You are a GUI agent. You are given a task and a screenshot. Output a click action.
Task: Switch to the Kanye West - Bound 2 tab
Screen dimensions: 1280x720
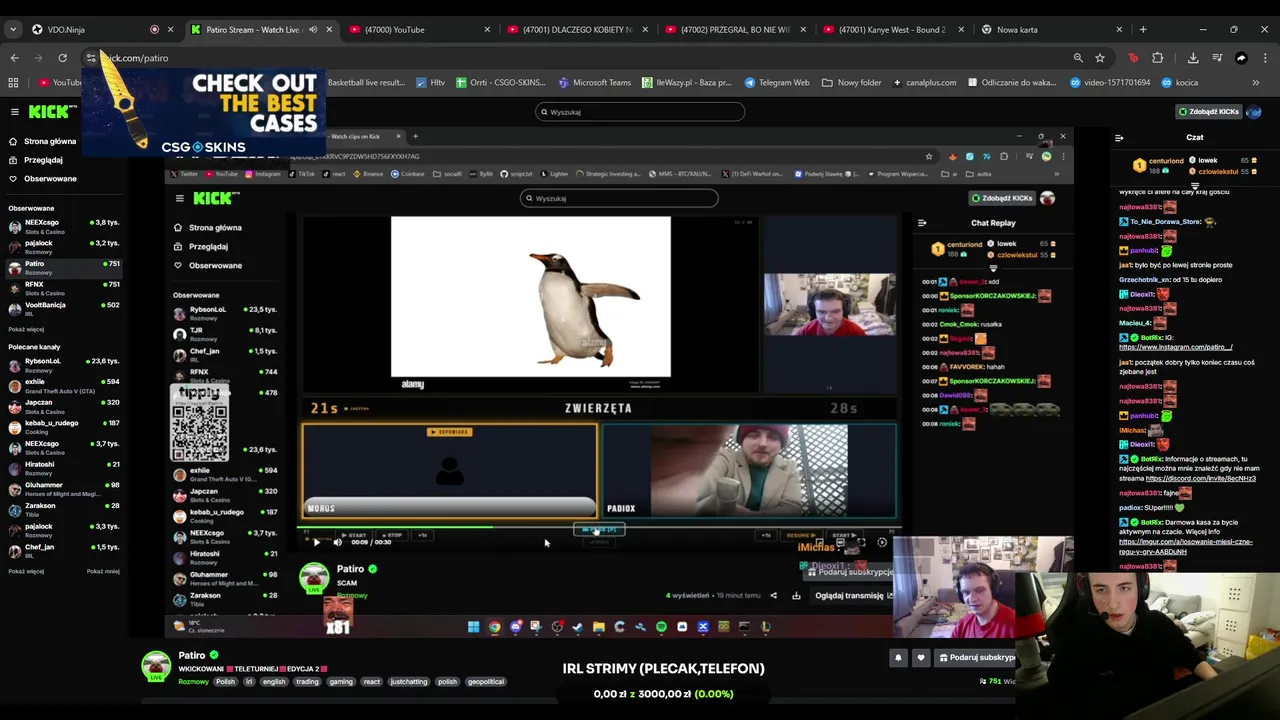tap(890, 30)
